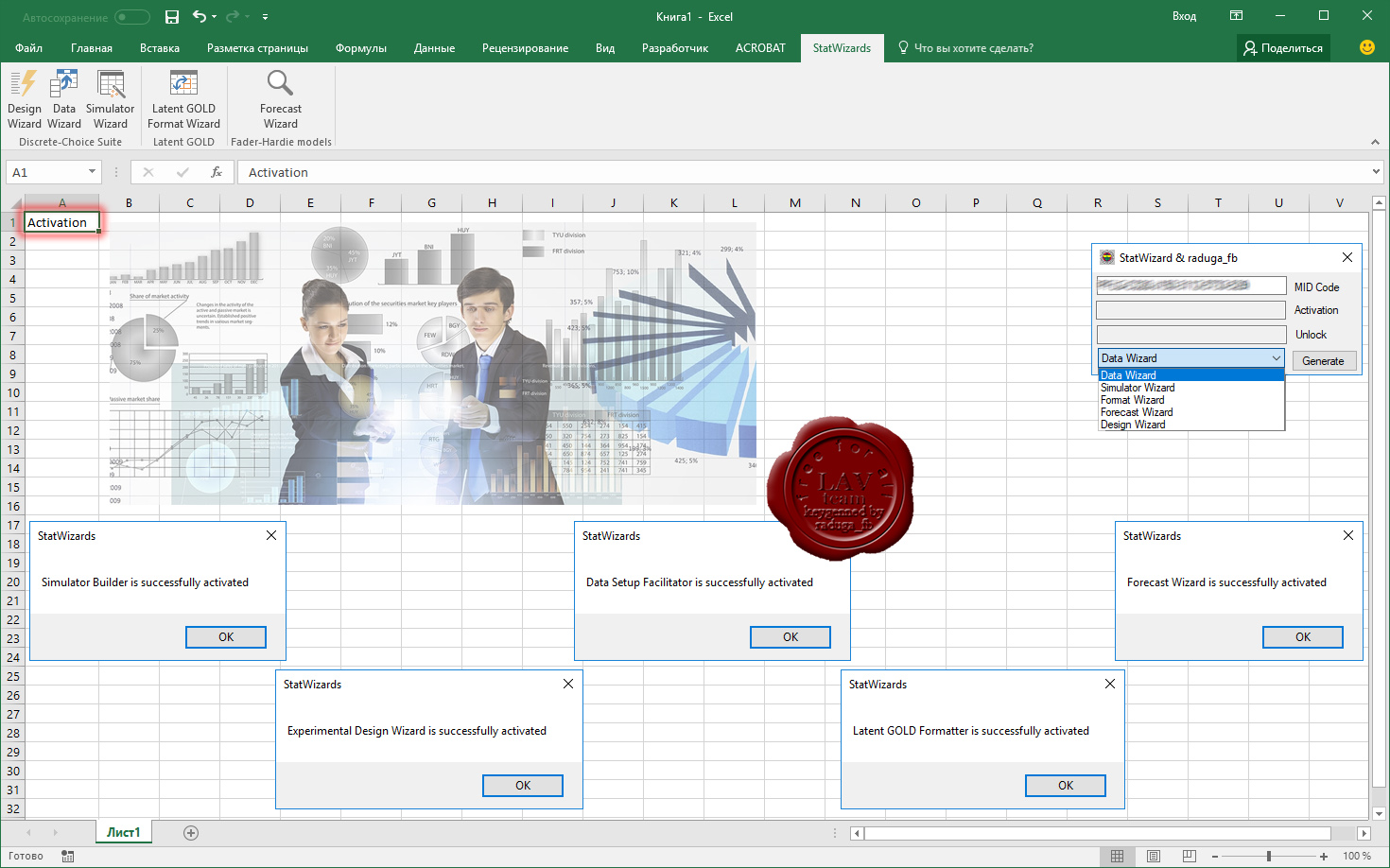The image size is (1390, 868).
Task: OK the Simulator Builder activated message
Action: 226,637
